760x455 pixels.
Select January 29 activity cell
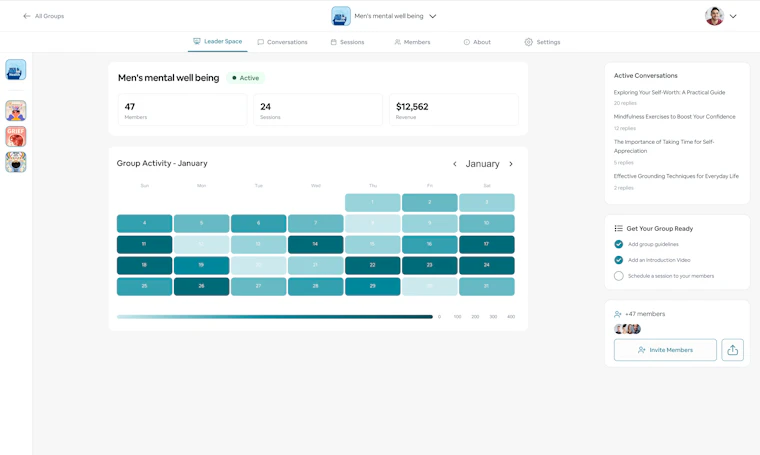pyautogui.click(x=372, y=286)
